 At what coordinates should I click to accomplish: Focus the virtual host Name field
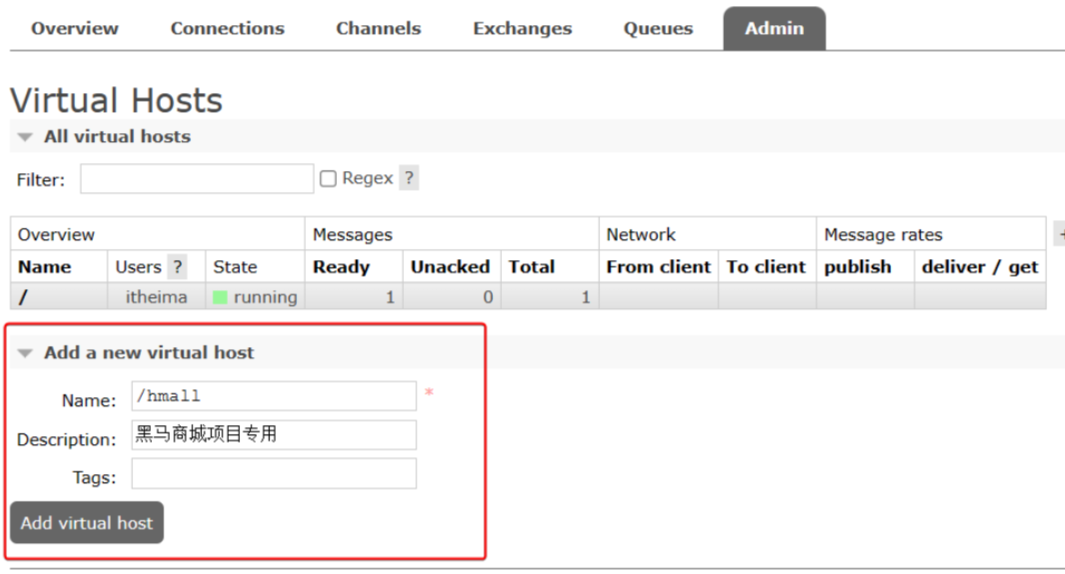click(273, 396)
